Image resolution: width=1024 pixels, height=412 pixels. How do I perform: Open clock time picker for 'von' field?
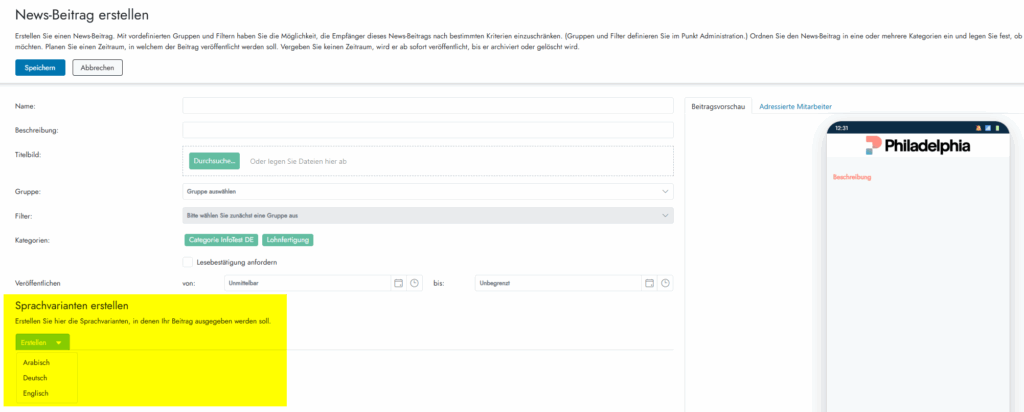[414, 283]
